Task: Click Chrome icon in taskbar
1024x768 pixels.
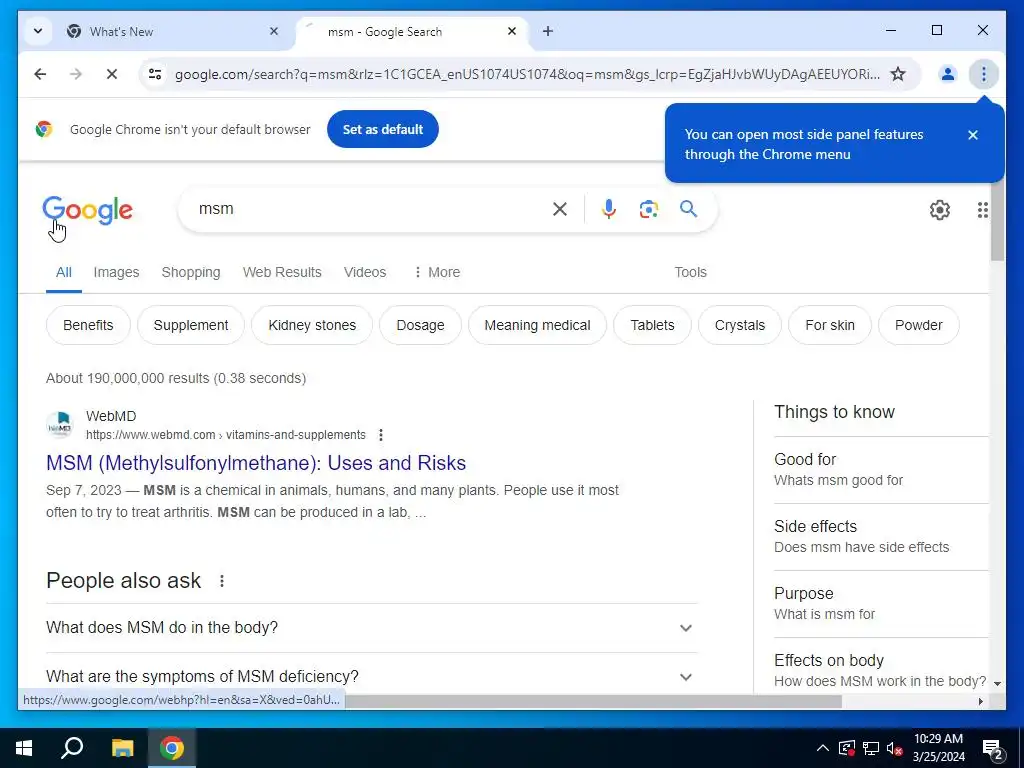Action: coord(172,748)
